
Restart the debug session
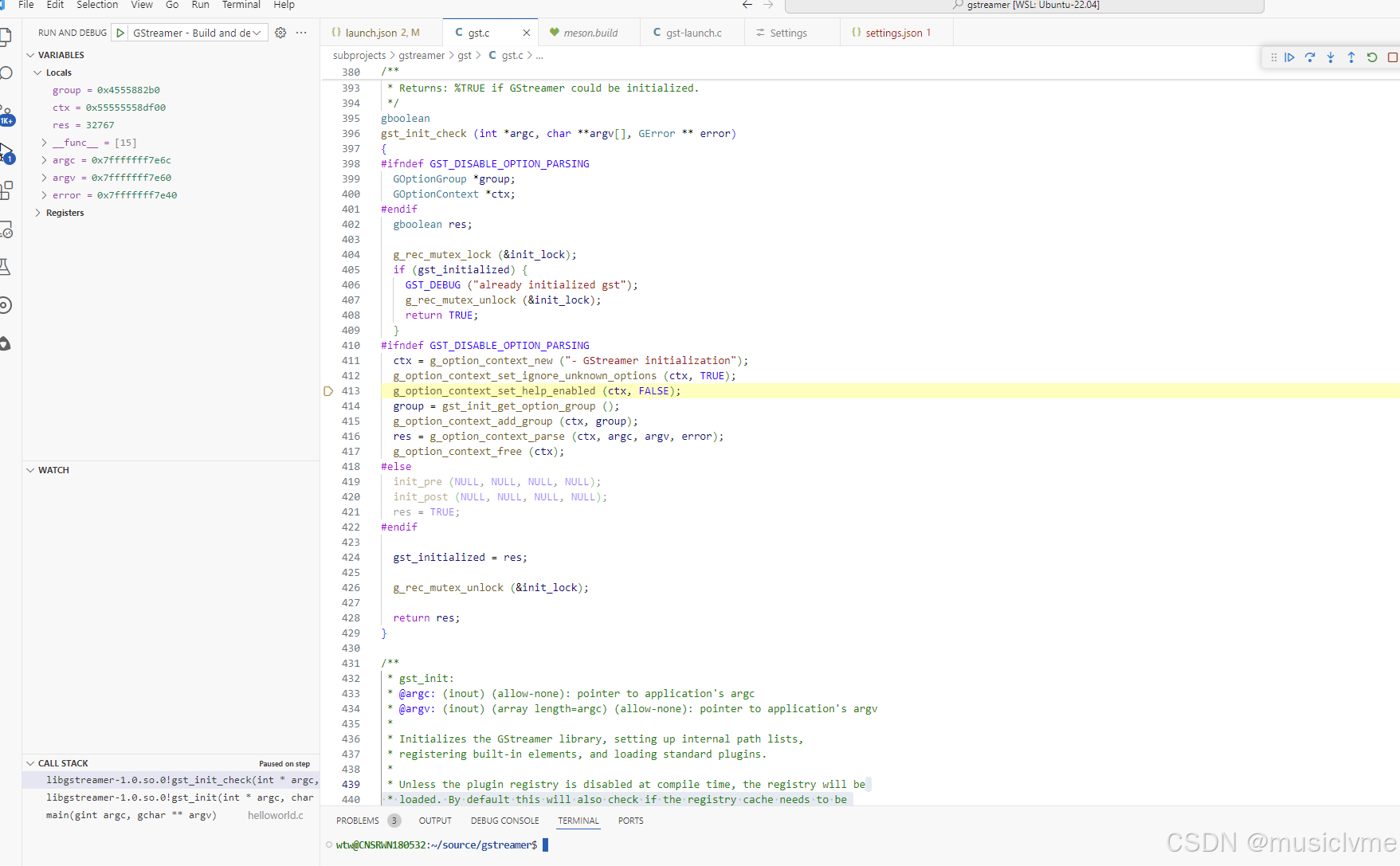tap(1372, 57)
